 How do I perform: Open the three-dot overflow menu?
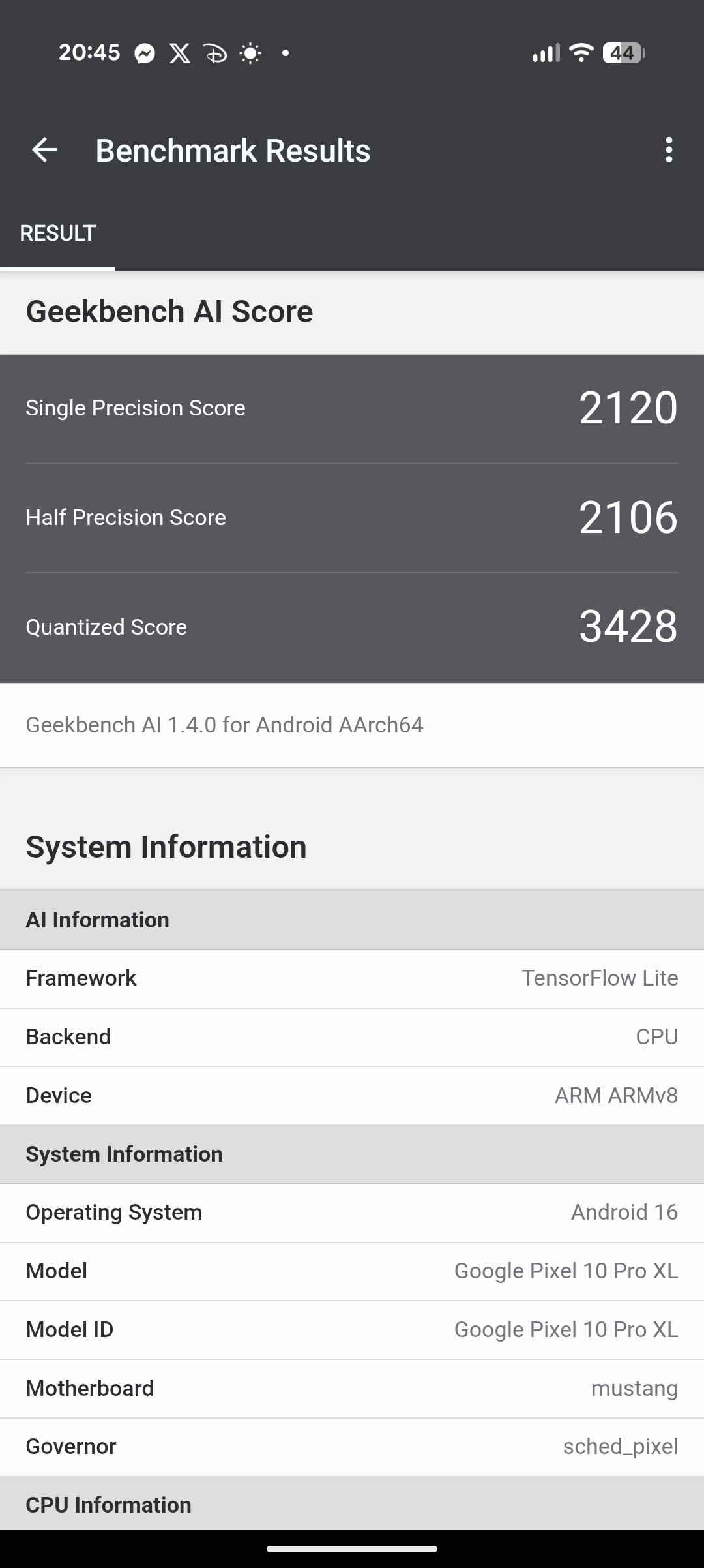point(668,150)
